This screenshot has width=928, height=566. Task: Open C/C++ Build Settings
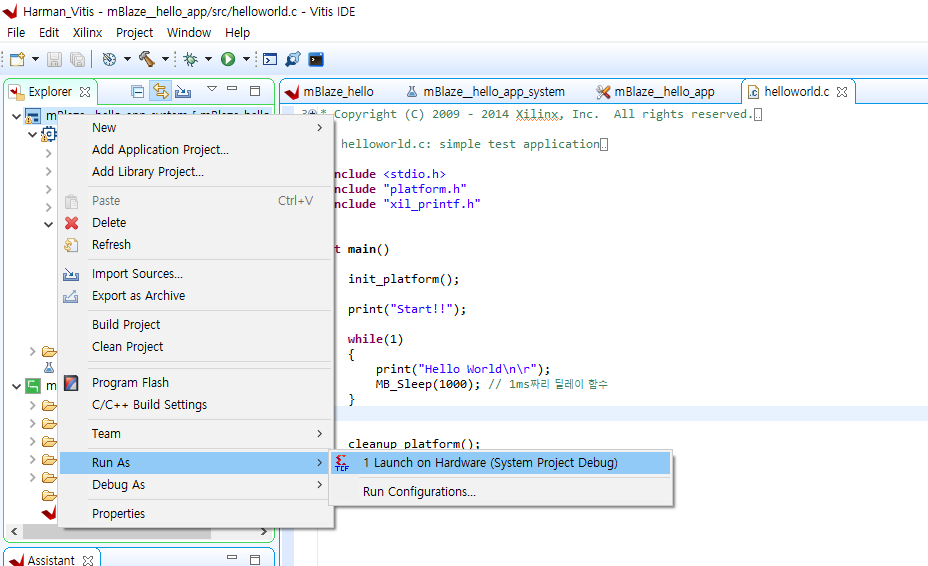pos(195,404)
